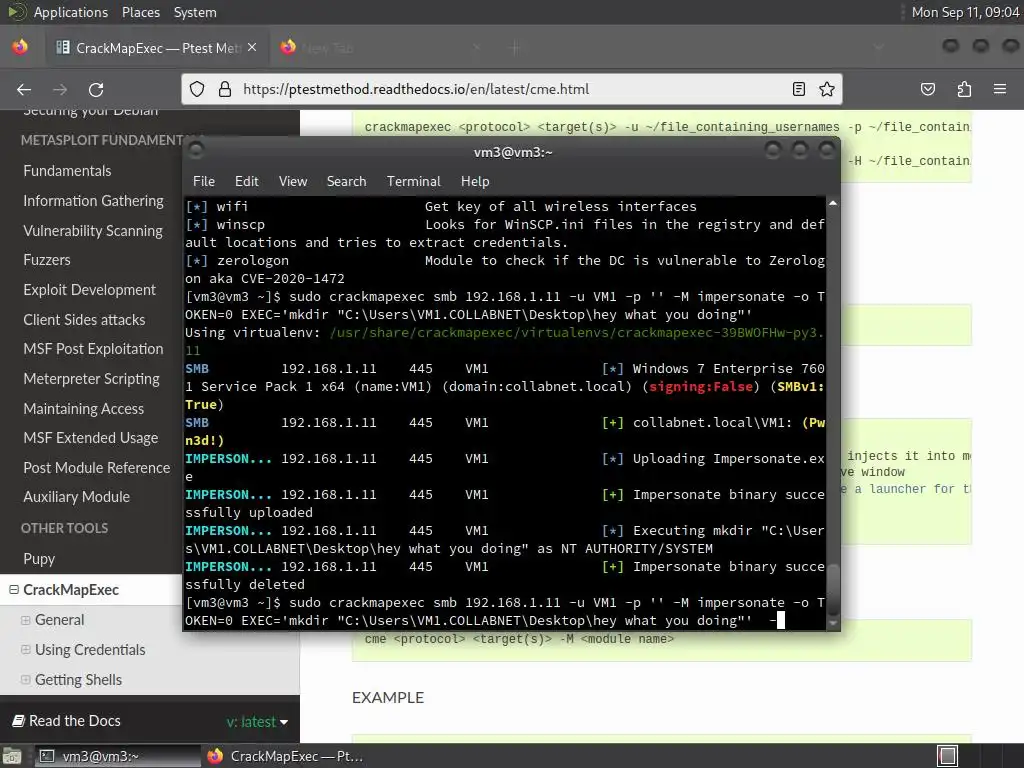Click the 'signing:False' text in terminal

(x=701, y=387)
